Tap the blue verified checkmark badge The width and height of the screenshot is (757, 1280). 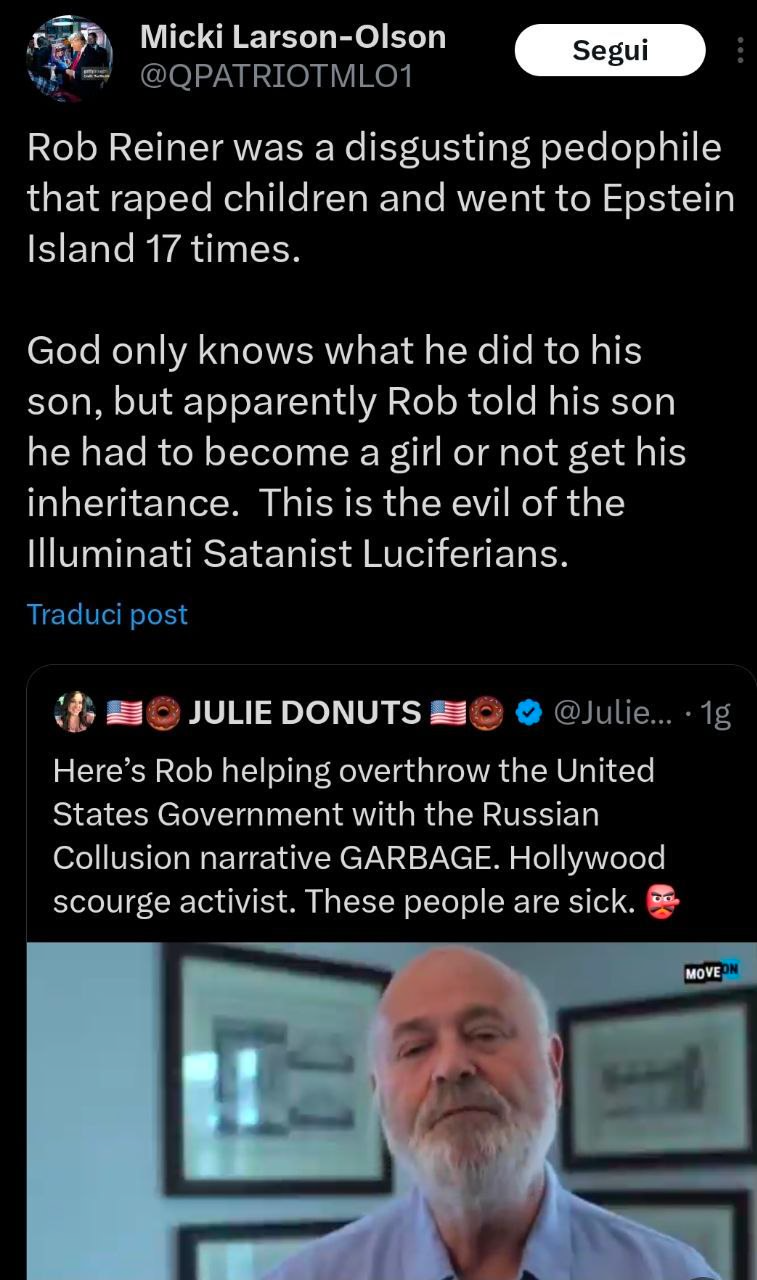pos(529,712)
